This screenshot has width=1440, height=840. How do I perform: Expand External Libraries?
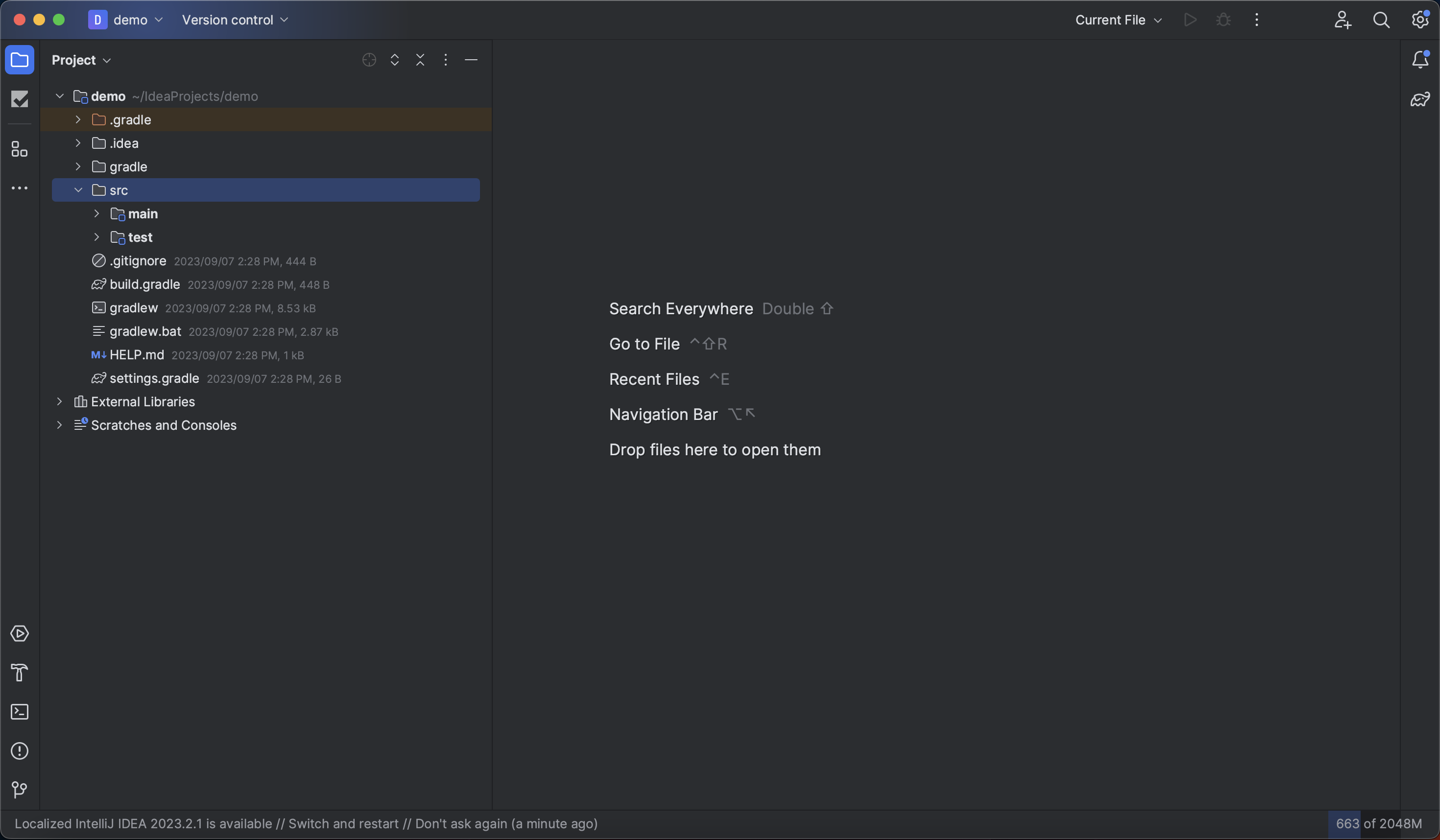tap(59, 402)
